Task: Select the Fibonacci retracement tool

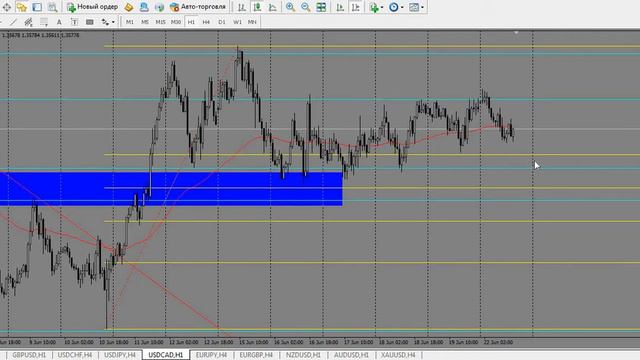Action: pos(44,22)
